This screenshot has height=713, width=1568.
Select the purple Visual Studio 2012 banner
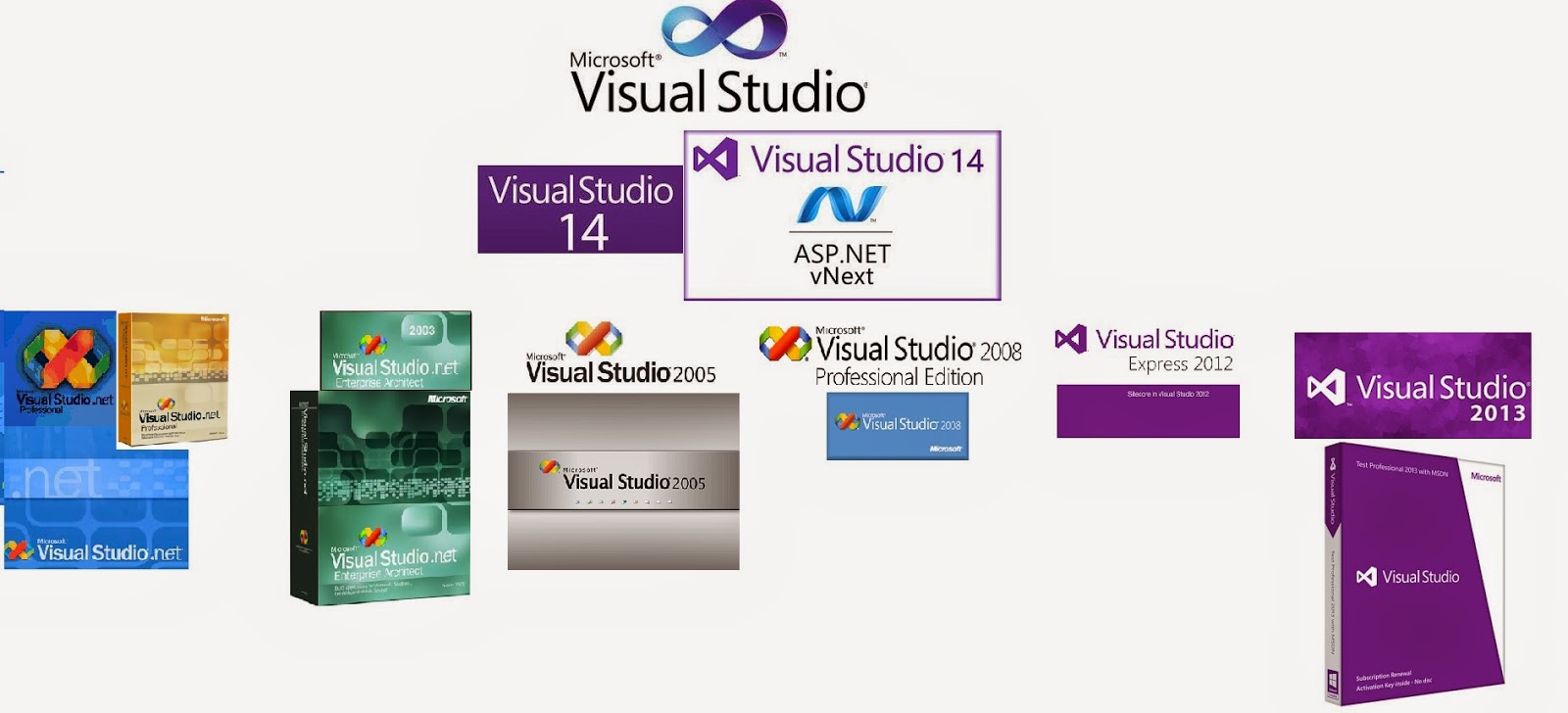[1148, 410]
